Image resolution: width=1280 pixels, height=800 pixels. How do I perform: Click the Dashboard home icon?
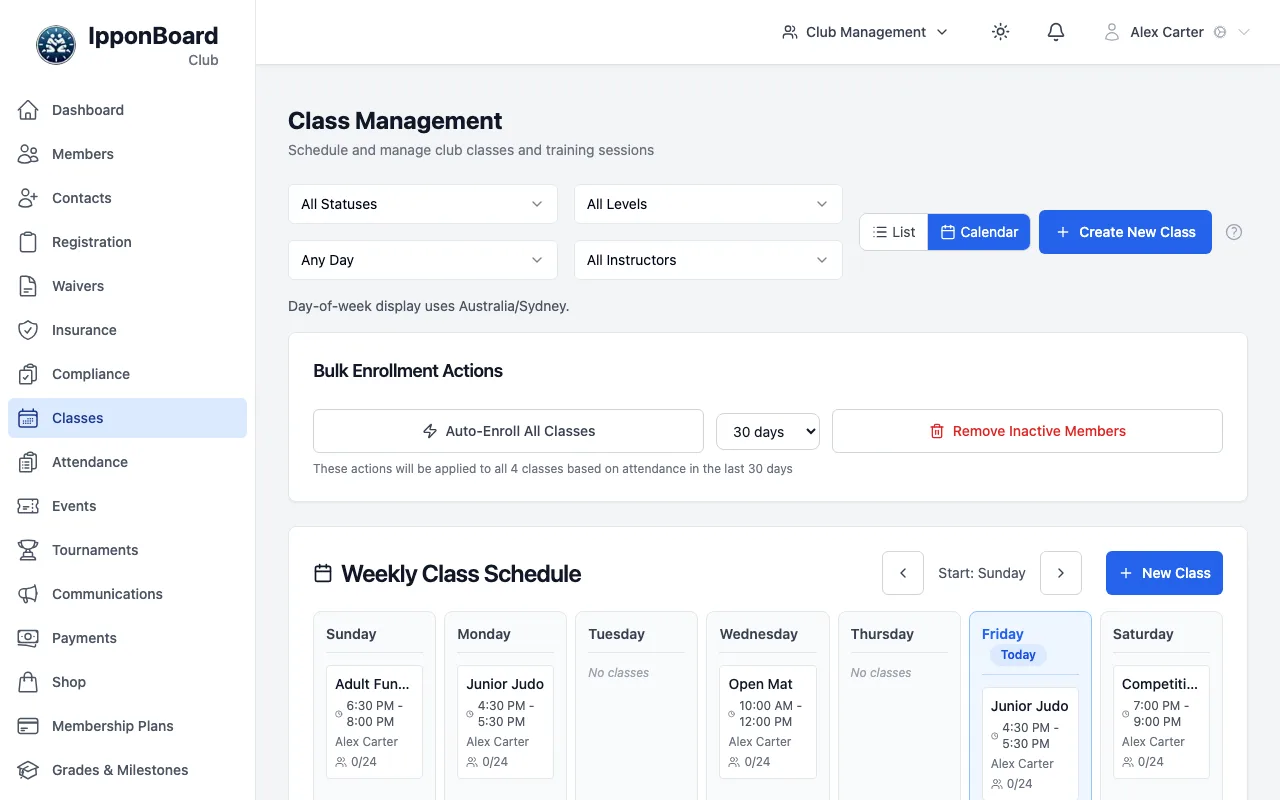coord(28,110)
